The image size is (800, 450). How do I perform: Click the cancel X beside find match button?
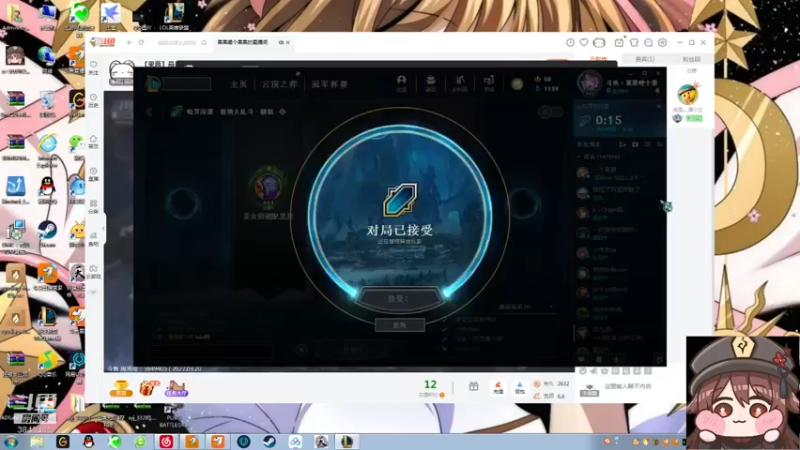coord(302,350)
